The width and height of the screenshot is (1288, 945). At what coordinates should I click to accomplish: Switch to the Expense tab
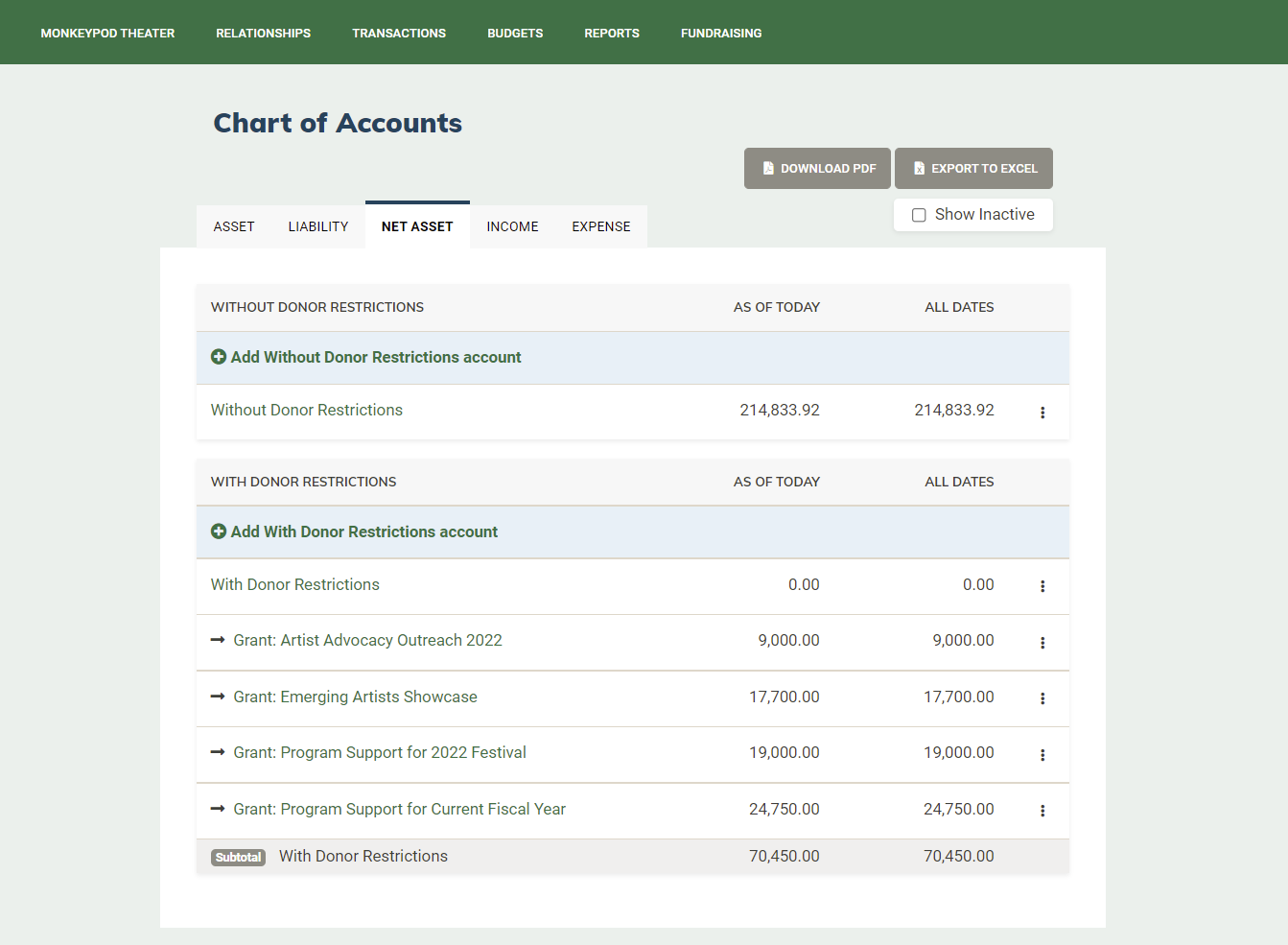601,226
